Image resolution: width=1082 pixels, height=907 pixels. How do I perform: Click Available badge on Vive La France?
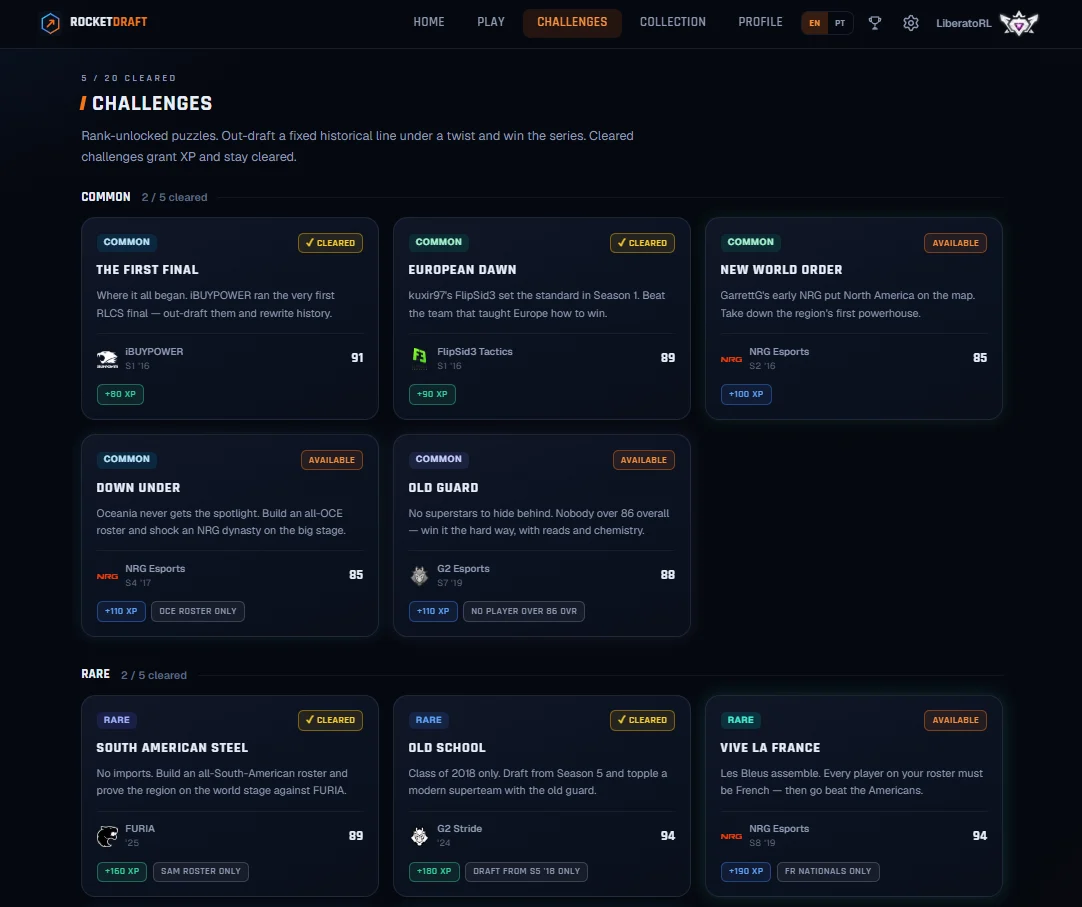(x=956, y=720)
